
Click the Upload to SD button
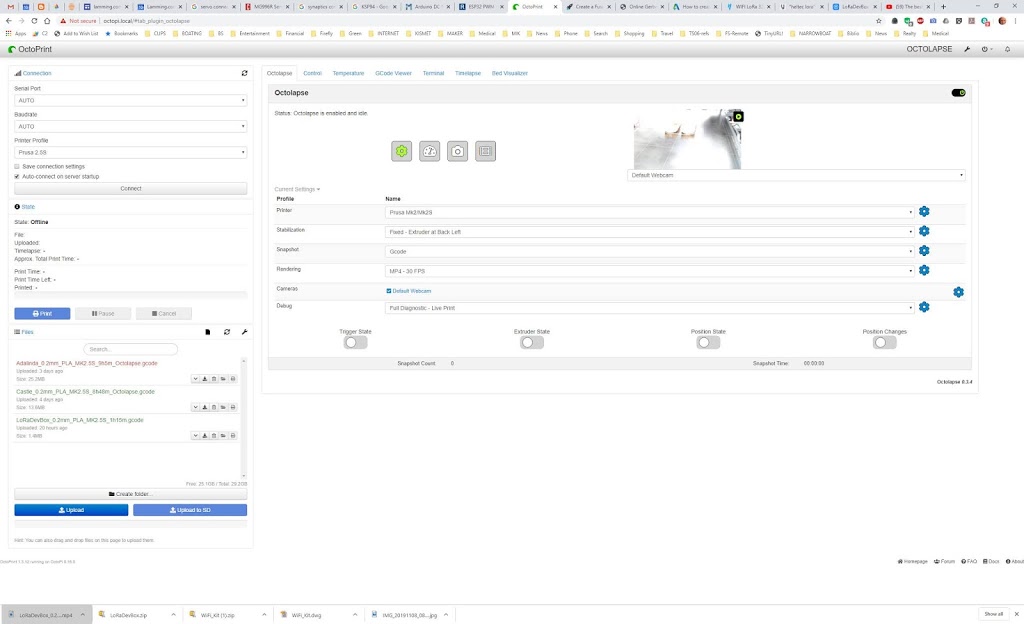[x=190, y=510]
